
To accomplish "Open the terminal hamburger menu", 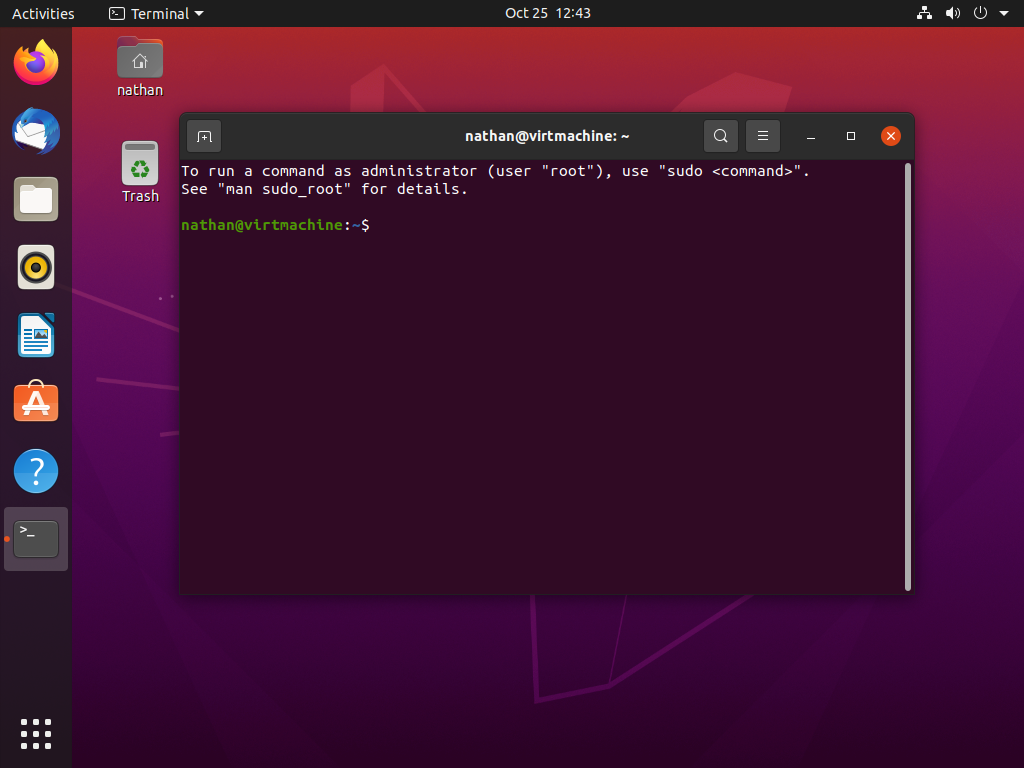I will pos(763,136).
